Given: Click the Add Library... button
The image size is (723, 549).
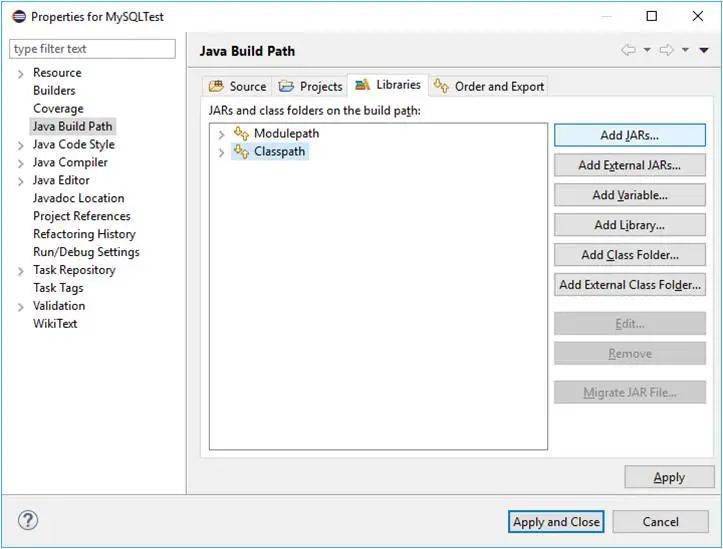Looking at the screenshot, I should point(630,225).
